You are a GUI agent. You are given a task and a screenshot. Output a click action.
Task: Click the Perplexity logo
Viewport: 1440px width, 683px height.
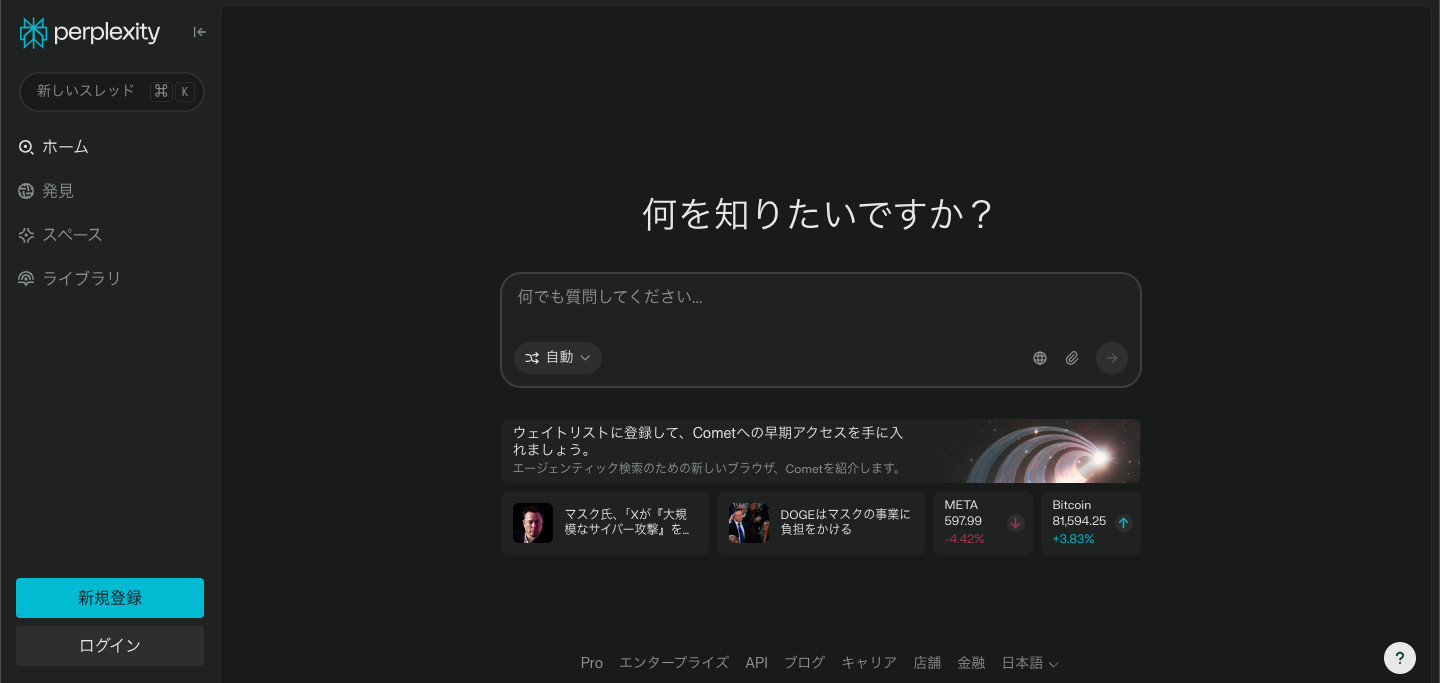(90, 33)
